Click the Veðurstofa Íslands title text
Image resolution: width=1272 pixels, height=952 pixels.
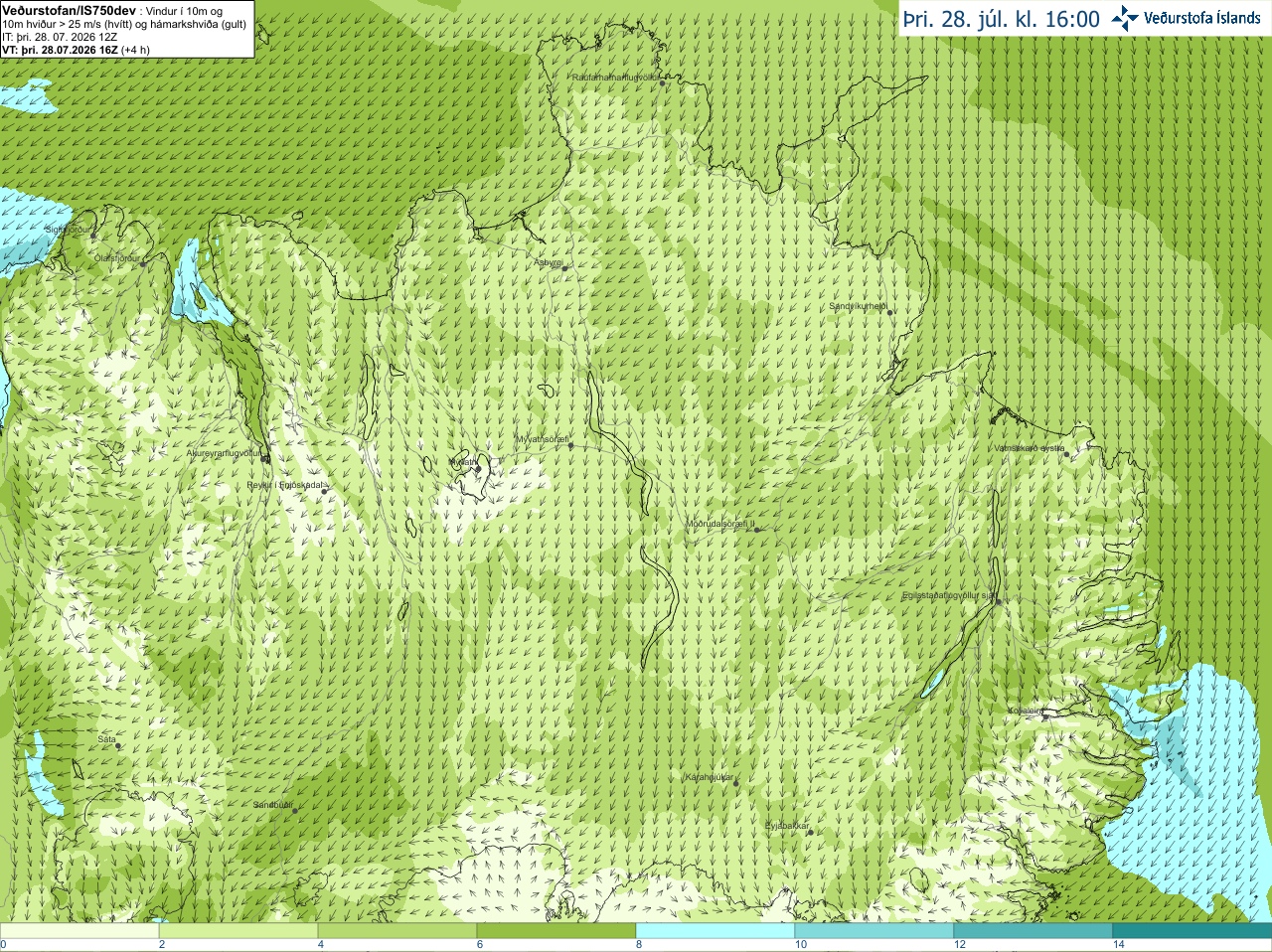pyautogui.click(x=1201, y=18)
